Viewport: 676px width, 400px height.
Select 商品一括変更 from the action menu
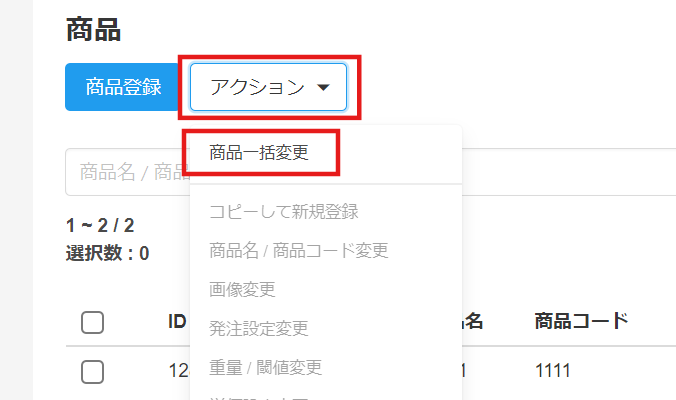pos(259,153)
